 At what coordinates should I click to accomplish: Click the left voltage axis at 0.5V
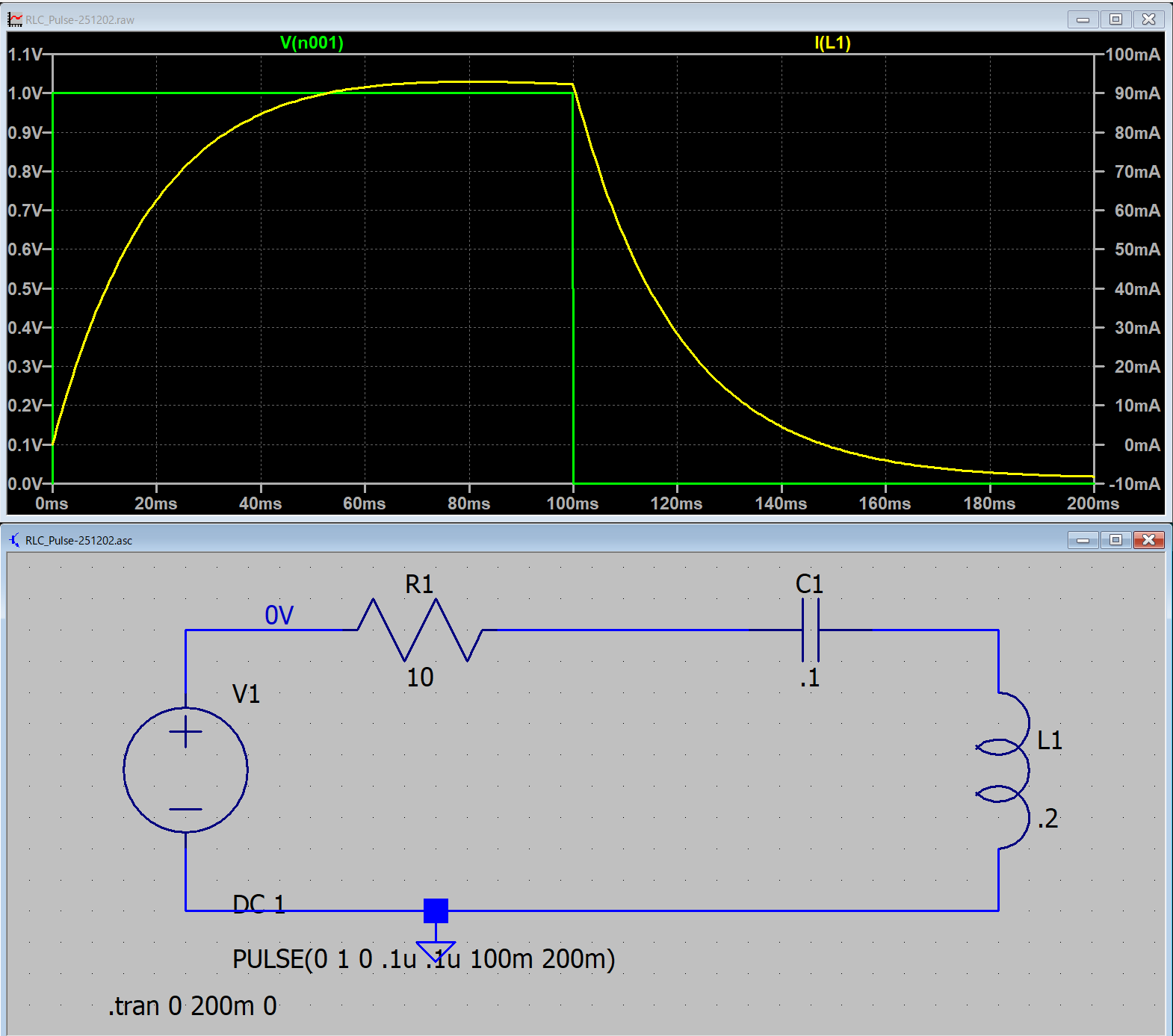[25, 289]
